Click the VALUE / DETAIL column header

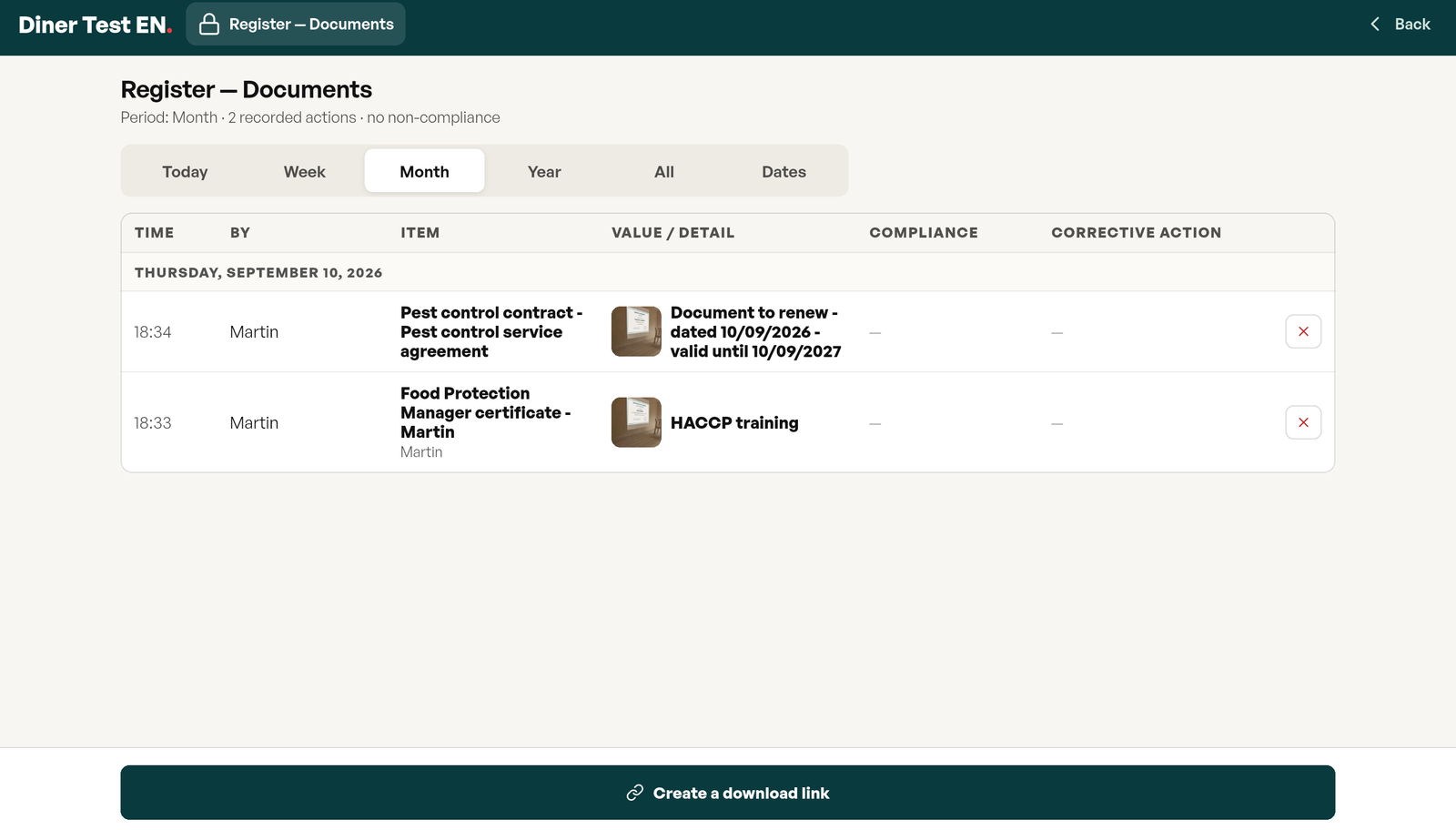tap(672, 233)
